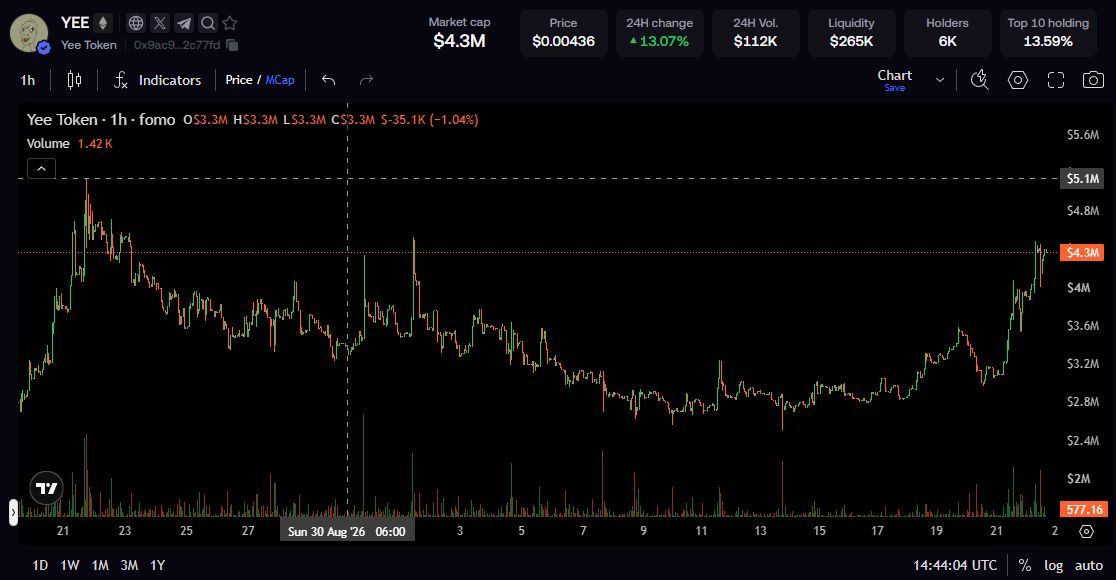
Task: Change chart style with candlestick icon
Action: (74, 80)
